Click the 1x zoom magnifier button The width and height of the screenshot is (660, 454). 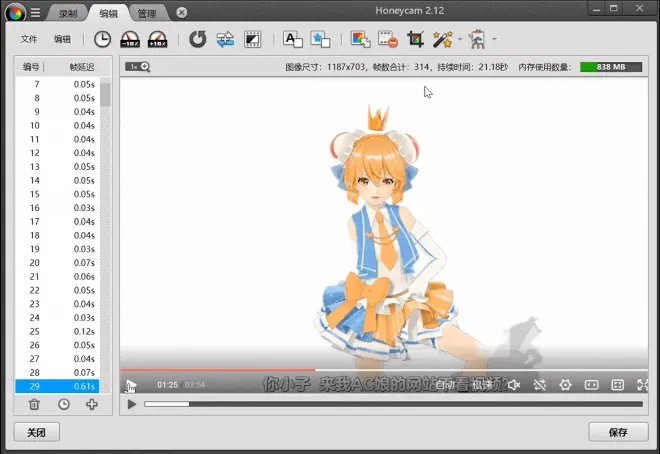[x=138, y=66]
